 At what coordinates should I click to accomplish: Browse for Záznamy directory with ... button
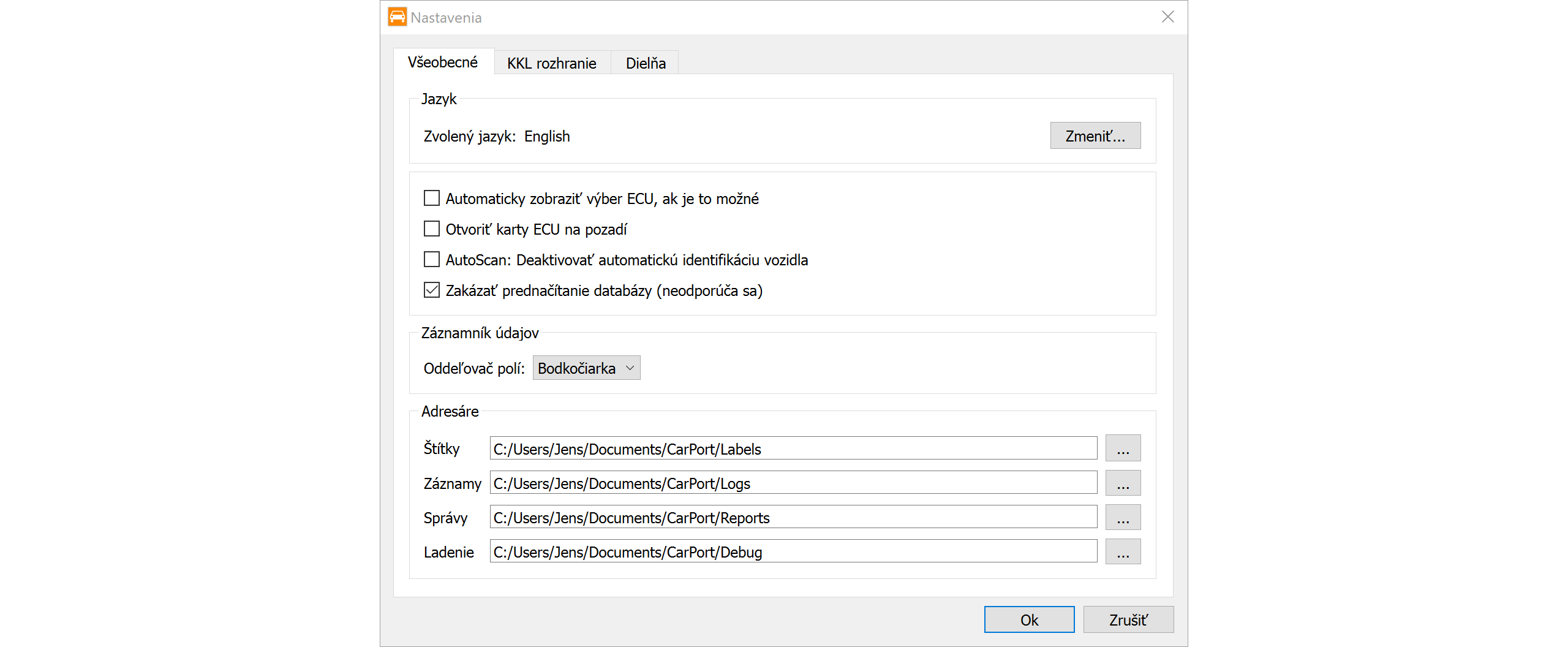pyautogui.click(x=1123, y=483)
